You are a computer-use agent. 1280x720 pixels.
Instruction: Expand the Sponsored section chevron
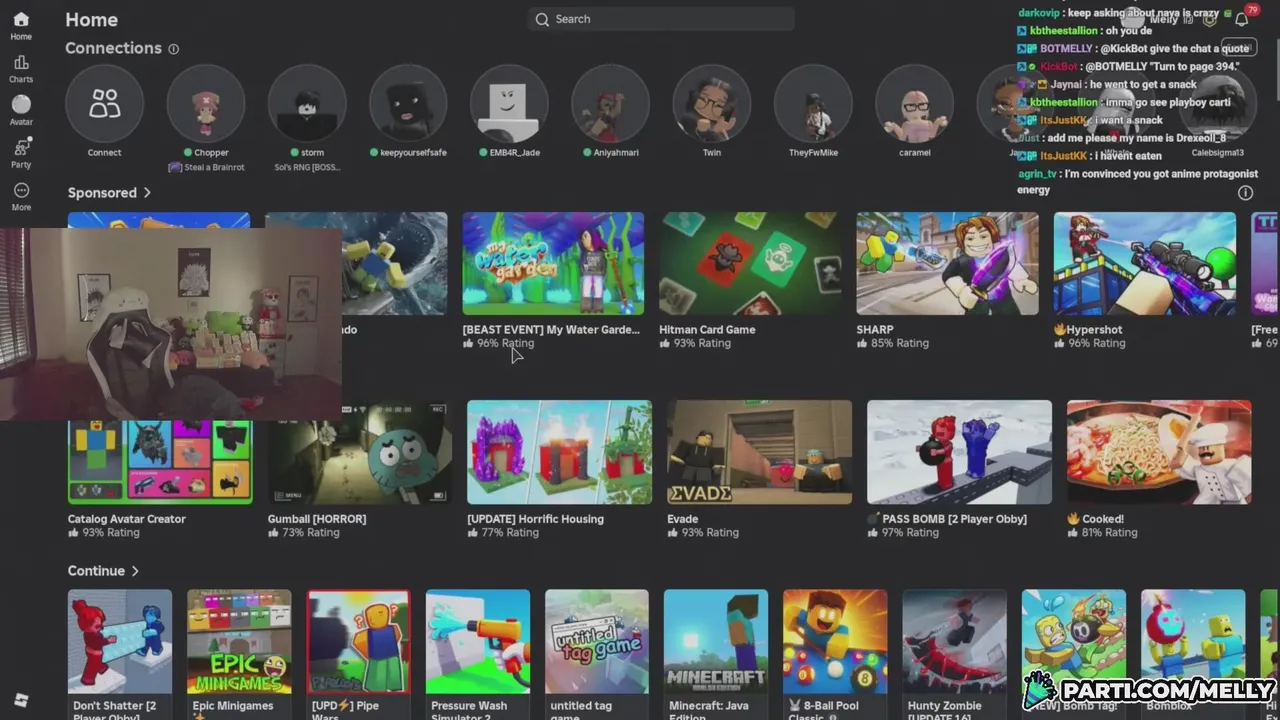point(147,192)
